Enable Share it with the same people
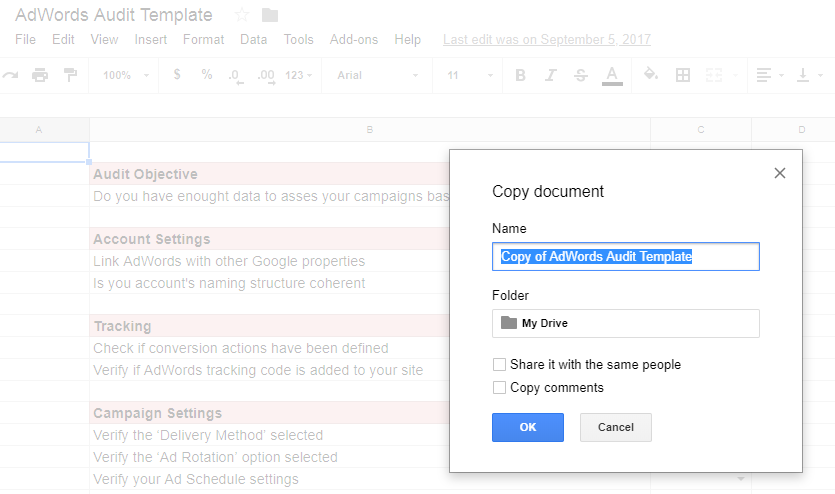 point(499,365)
